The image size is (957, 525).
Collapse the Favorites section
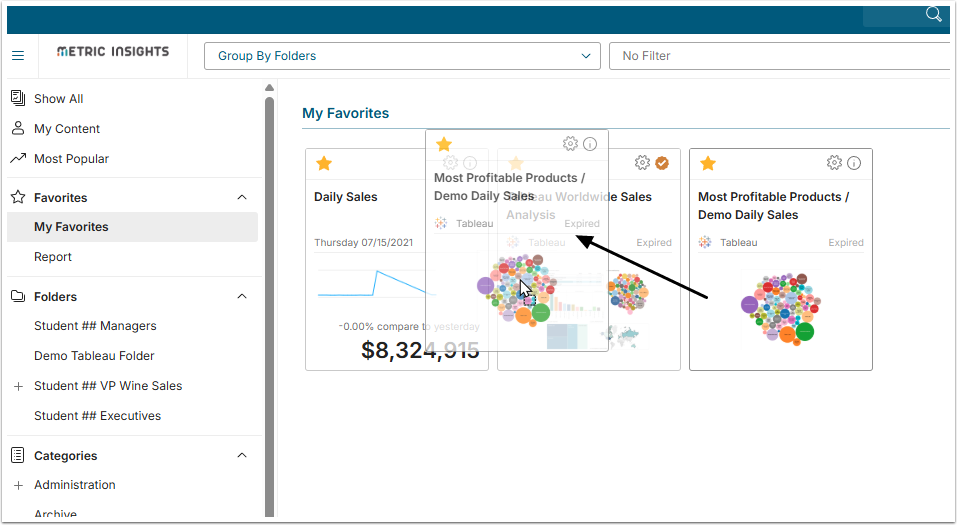point(241,198)
